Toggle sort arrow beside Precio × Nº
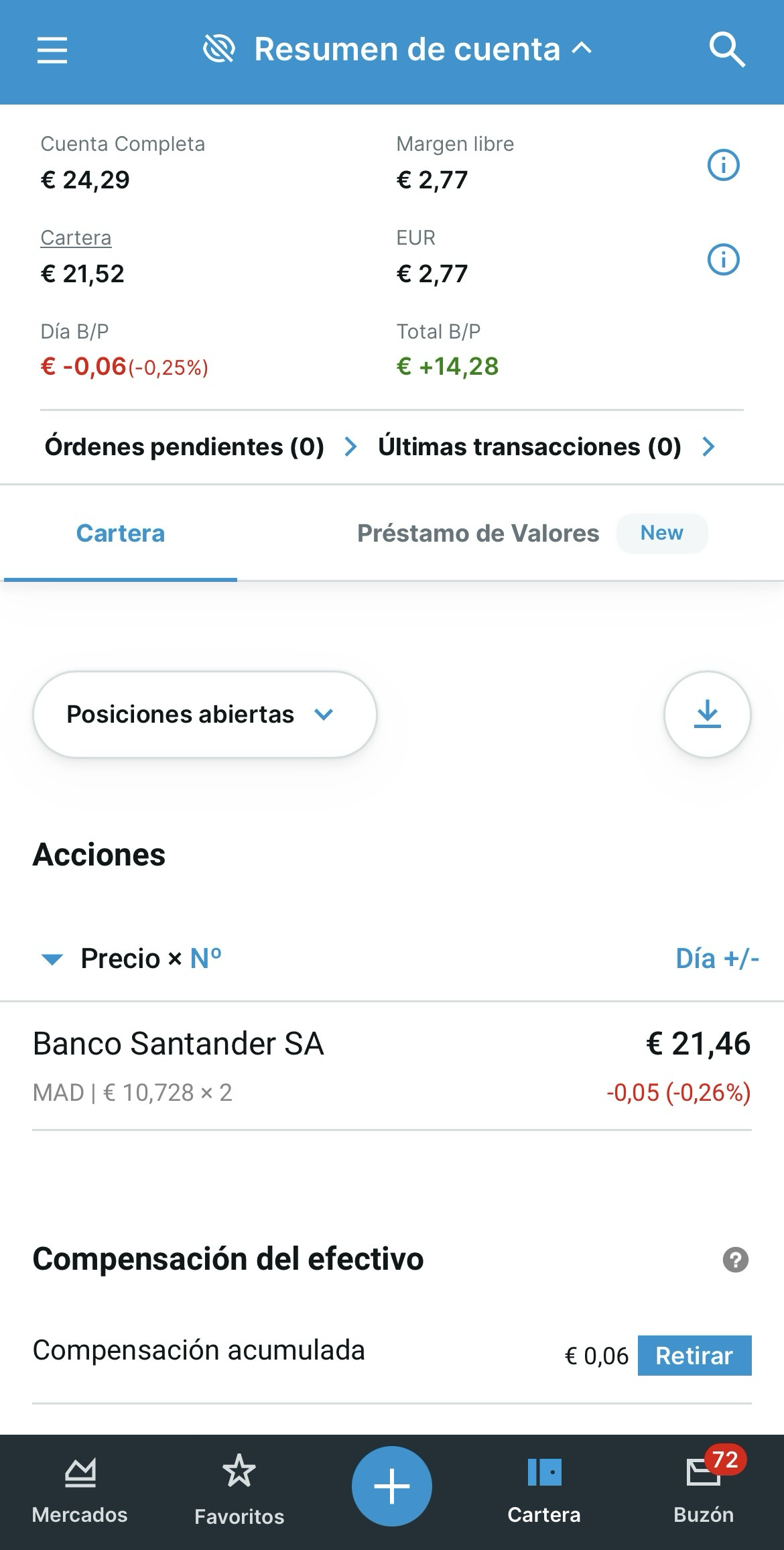The height and width of the screenshot is (1550, 784). (x=52, y=959)
